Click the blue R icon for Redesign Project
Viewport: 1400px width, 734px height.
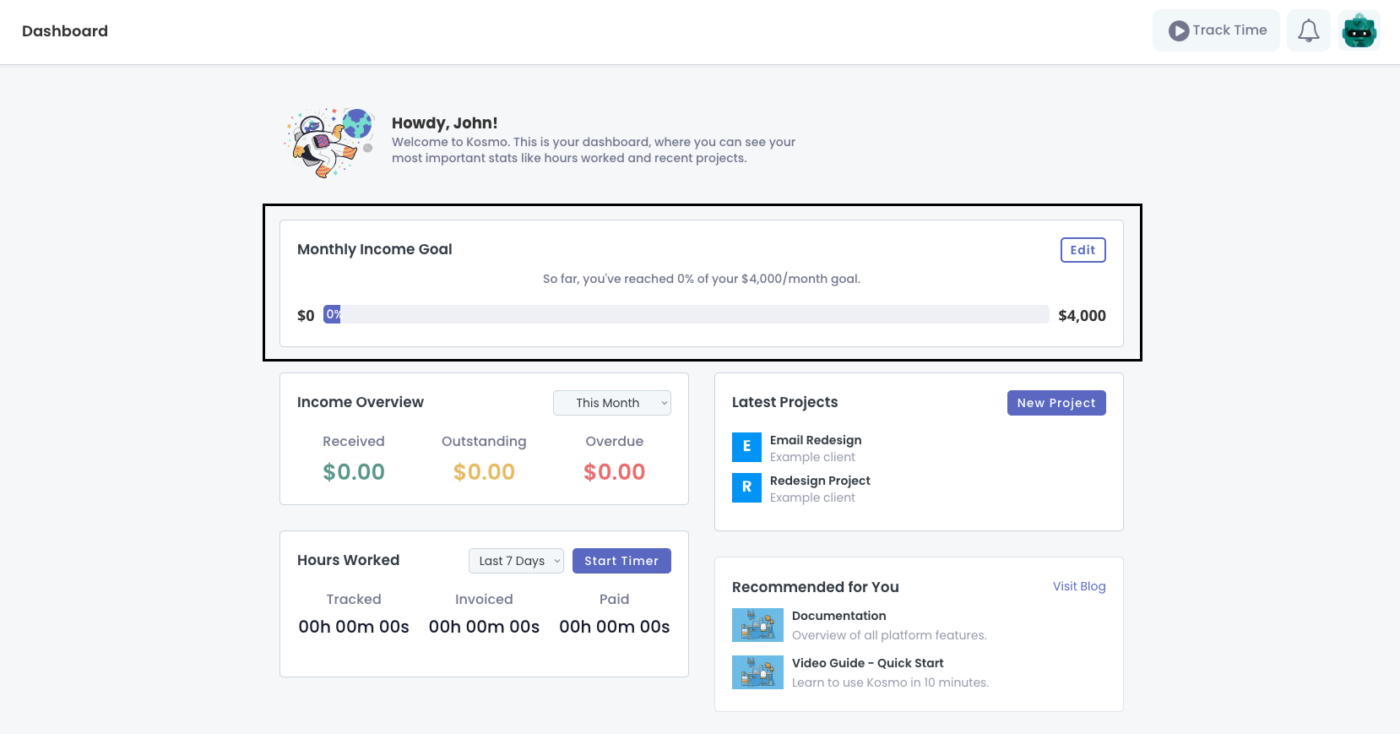click(747, 488)
